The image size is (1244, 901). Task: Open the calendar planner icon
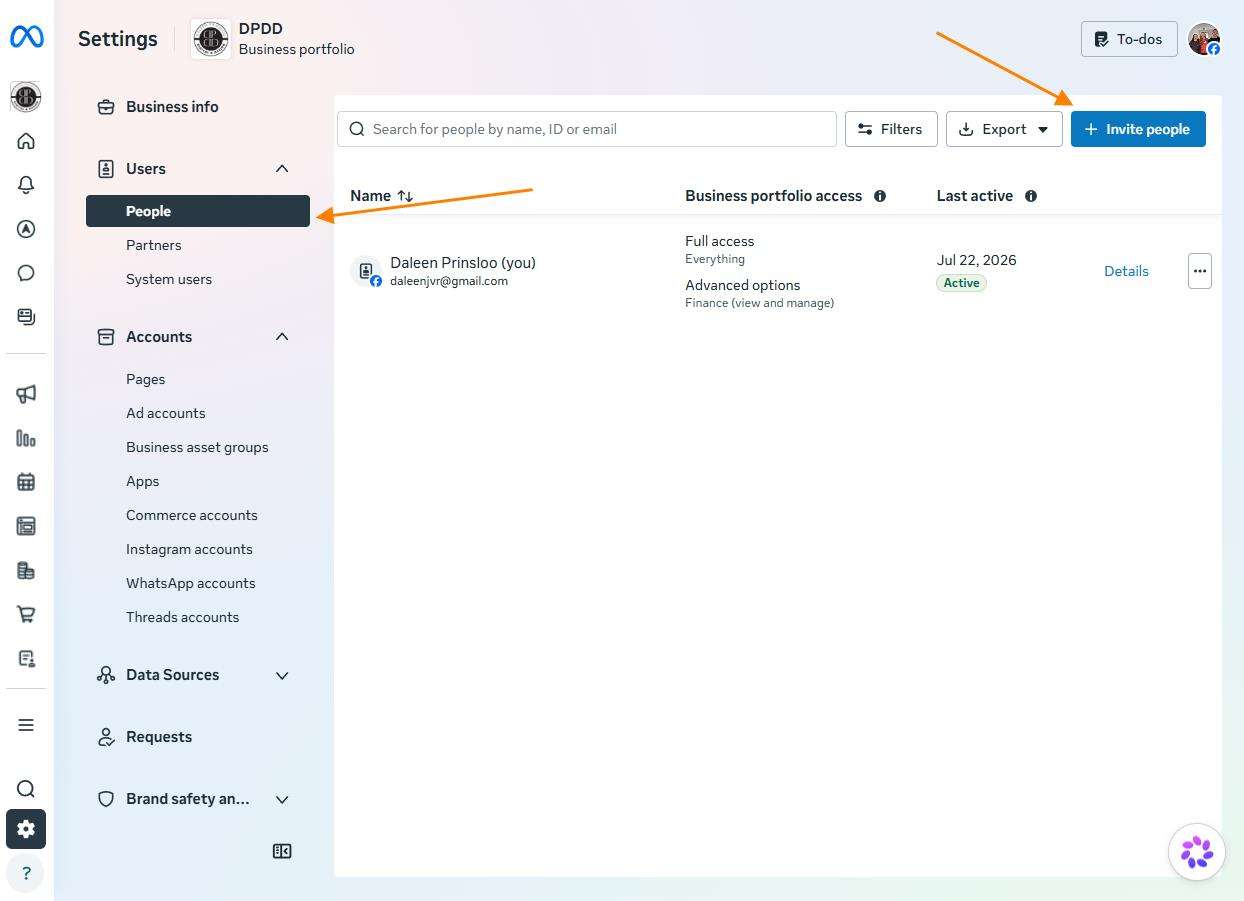26,482
